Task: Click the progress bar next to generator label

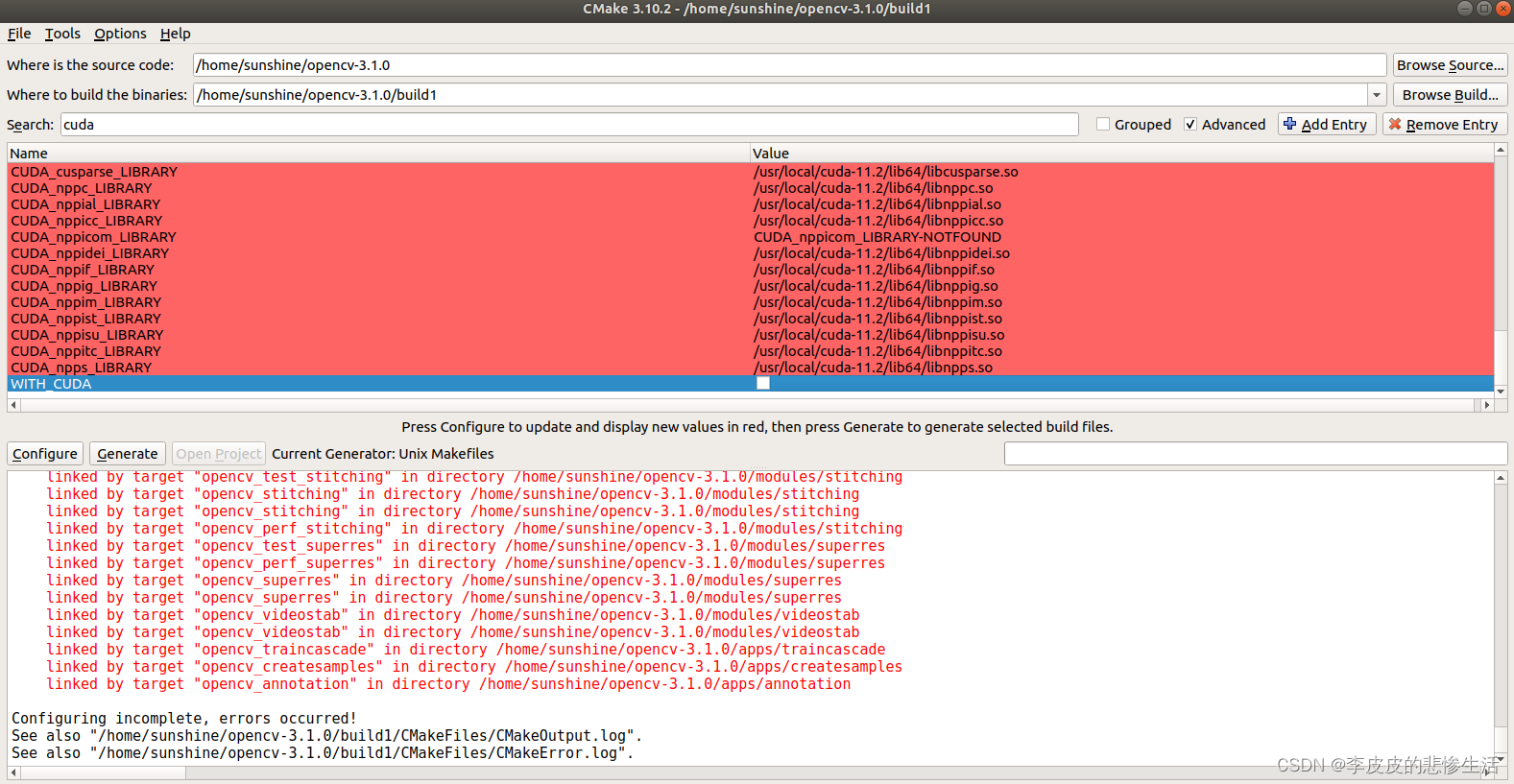Action: click(x=1256, y=454)
